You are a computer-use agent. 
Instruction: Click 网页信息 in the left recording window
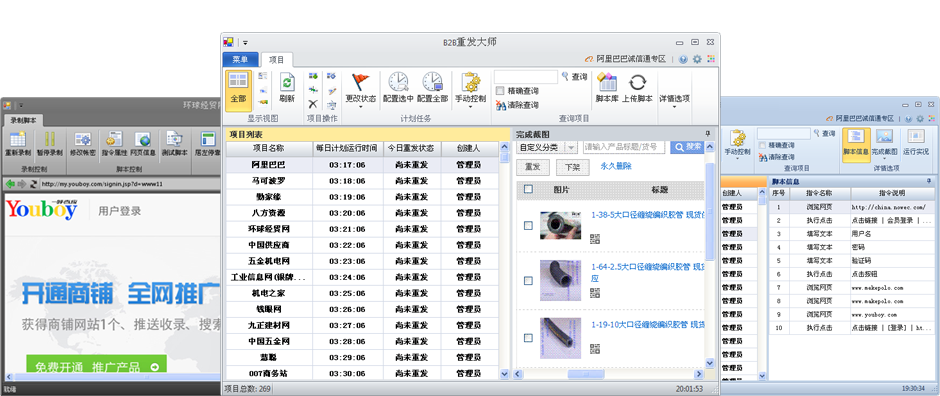click(x=144, y=144)
